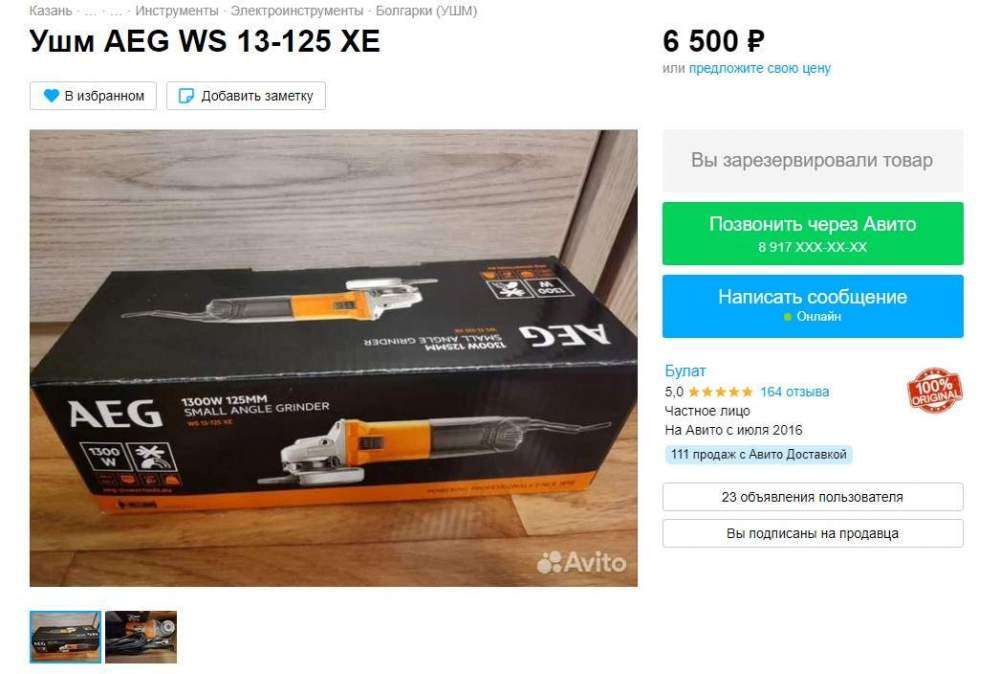Open main AEG box photo

(x=334, y=358)
